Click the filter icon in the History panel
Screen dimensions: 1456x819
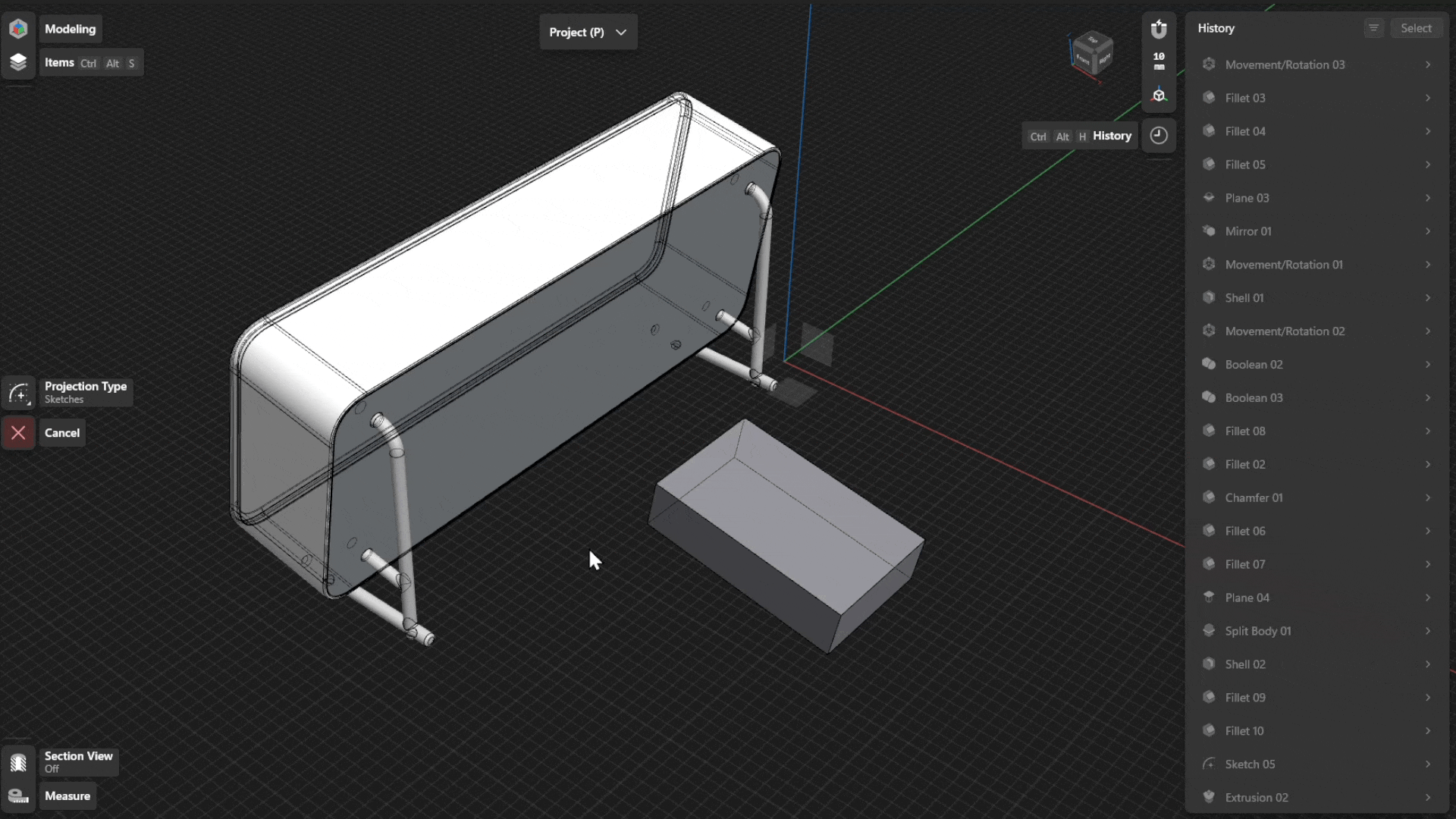tap(1373, 27)
